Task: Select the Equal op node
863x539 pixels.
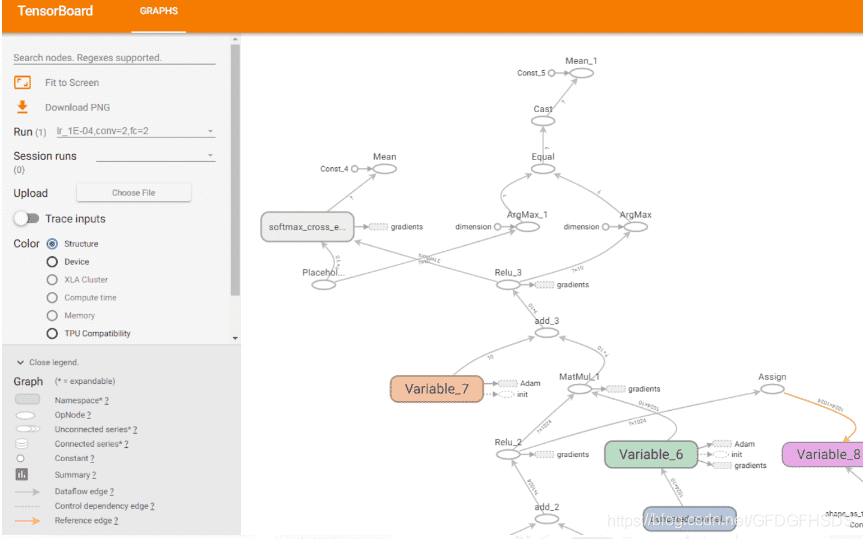Action: (543, 168)
